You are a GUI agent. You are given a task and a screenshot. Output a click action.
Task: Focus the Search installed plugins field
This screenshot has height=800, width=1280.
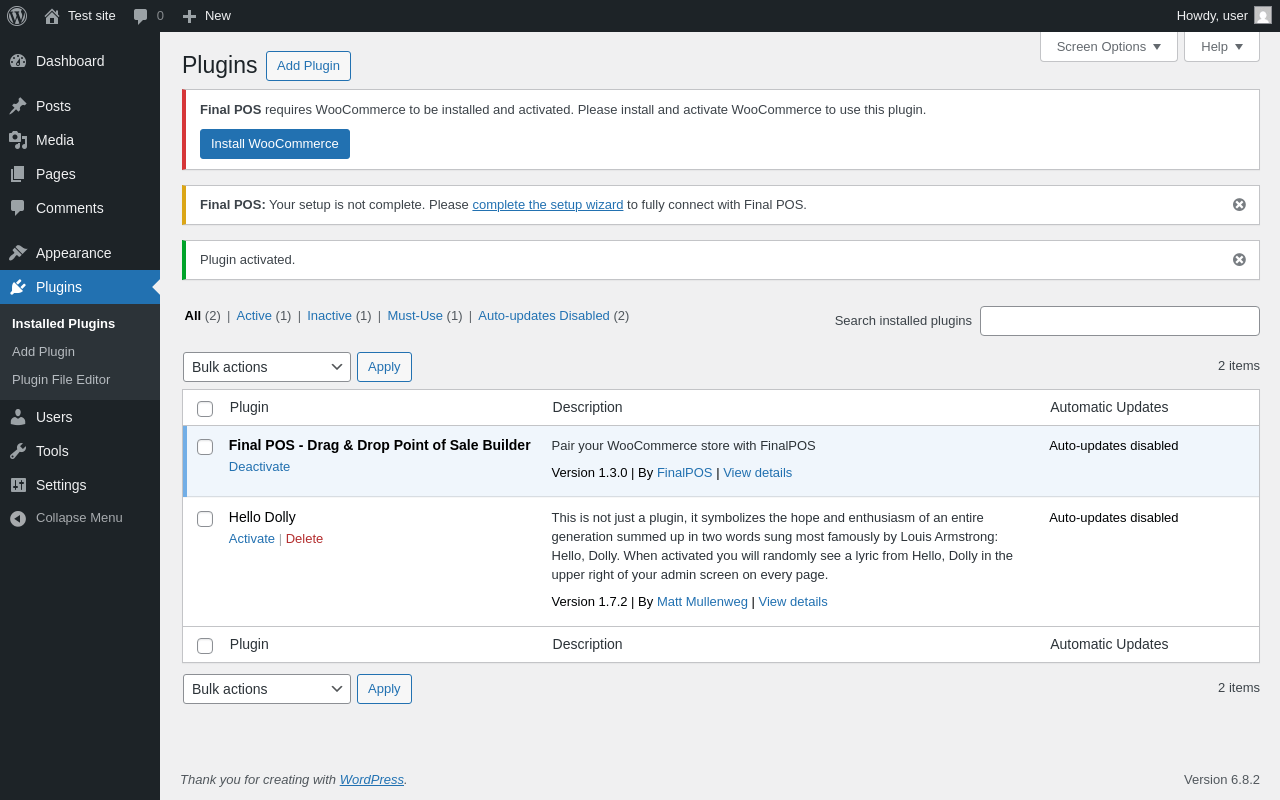pyautogui.click(x=1120, y=321)
